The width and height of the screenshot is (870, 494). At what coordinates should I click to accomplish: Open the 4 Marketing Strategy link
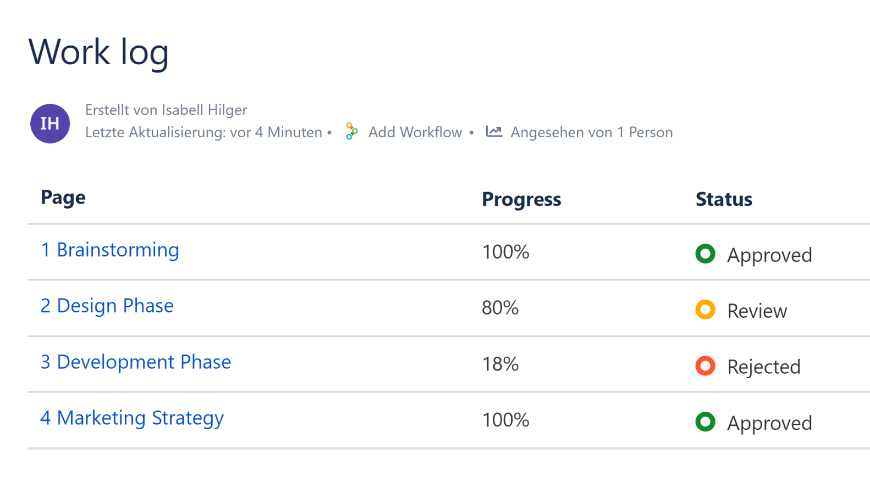[x=132, y=418]
